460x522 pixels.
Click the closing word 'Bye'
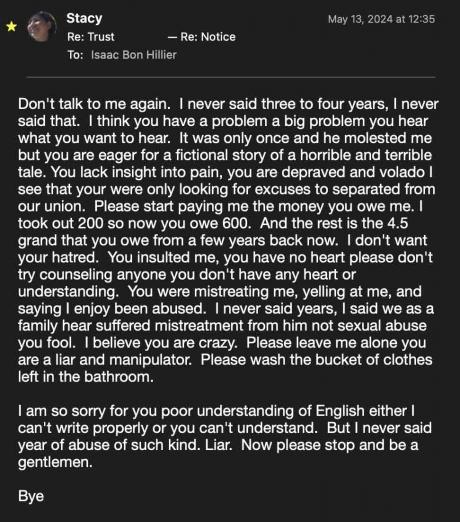[x=31, y=496]
